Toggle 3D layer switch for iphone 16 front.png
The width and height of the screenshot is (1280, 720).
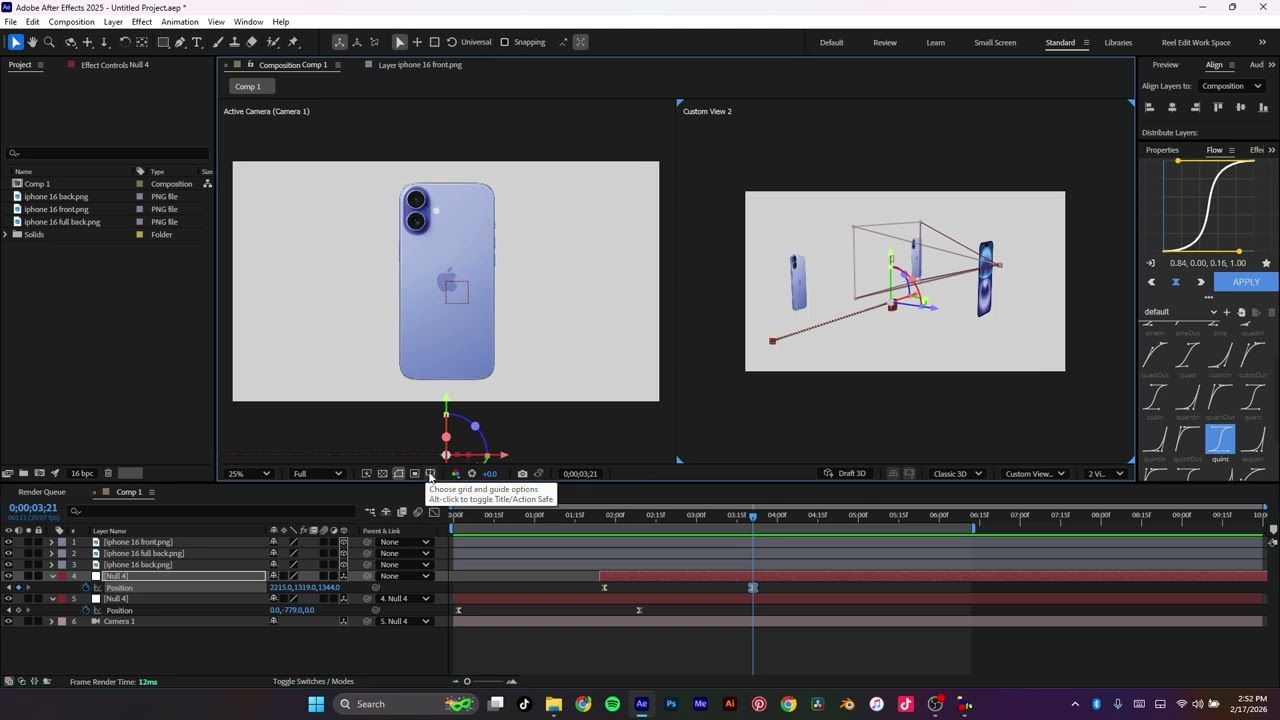click(x=344, y=542)
